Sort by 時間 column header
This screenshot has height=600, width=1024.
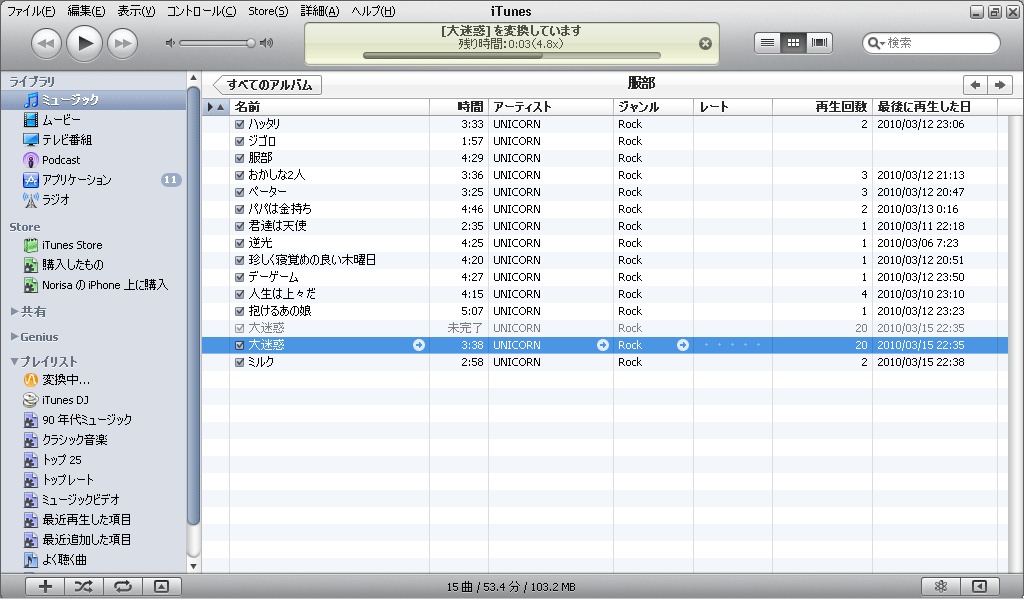click(459, 106)
